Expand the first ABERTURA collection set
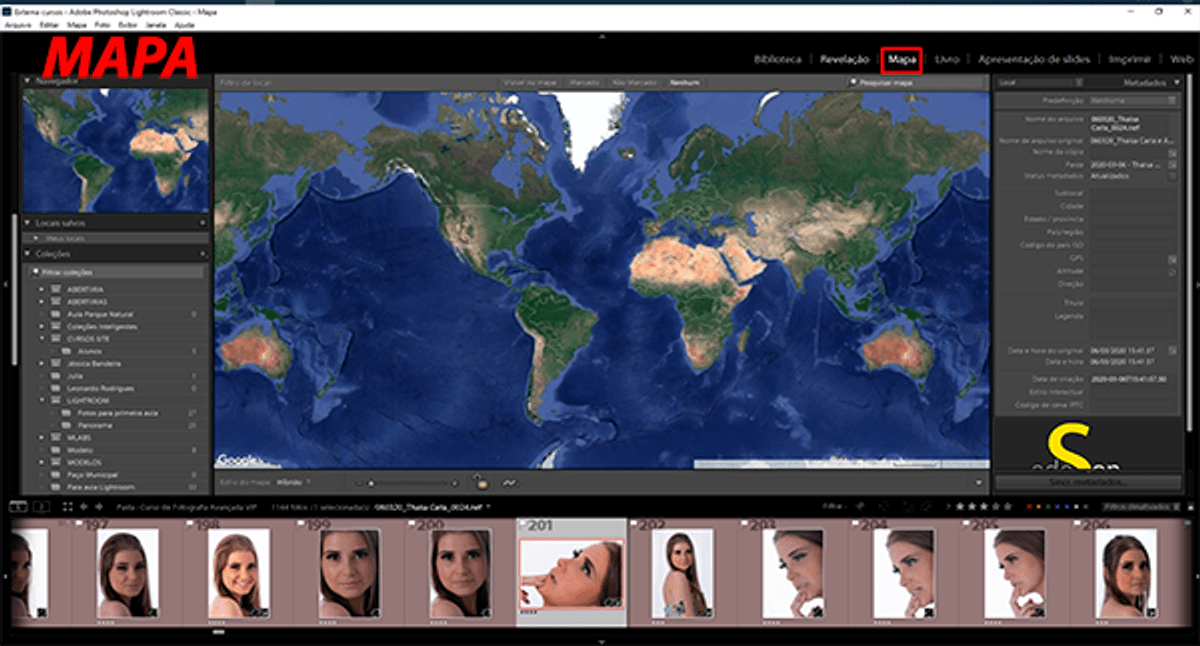This screenshot has height=646, width=1200. click(x=43, y=289)
